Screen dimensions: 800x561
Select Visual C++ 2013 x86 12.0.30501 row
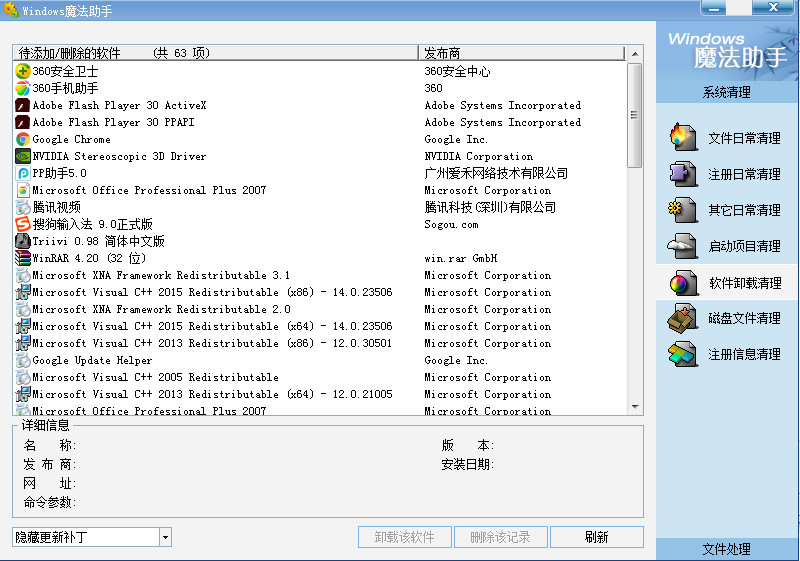[319, 343]
